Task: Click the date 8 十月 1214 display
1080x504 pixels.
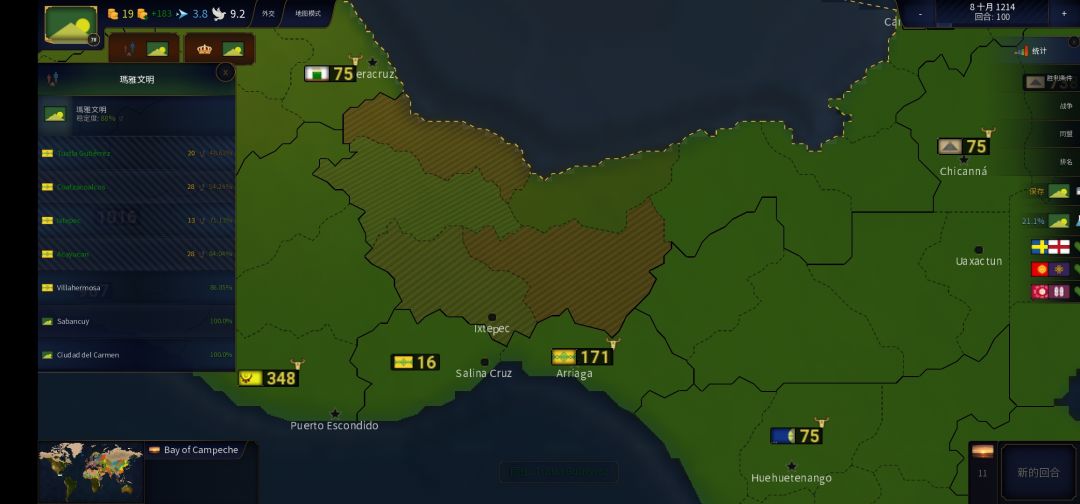Action: 993,7
